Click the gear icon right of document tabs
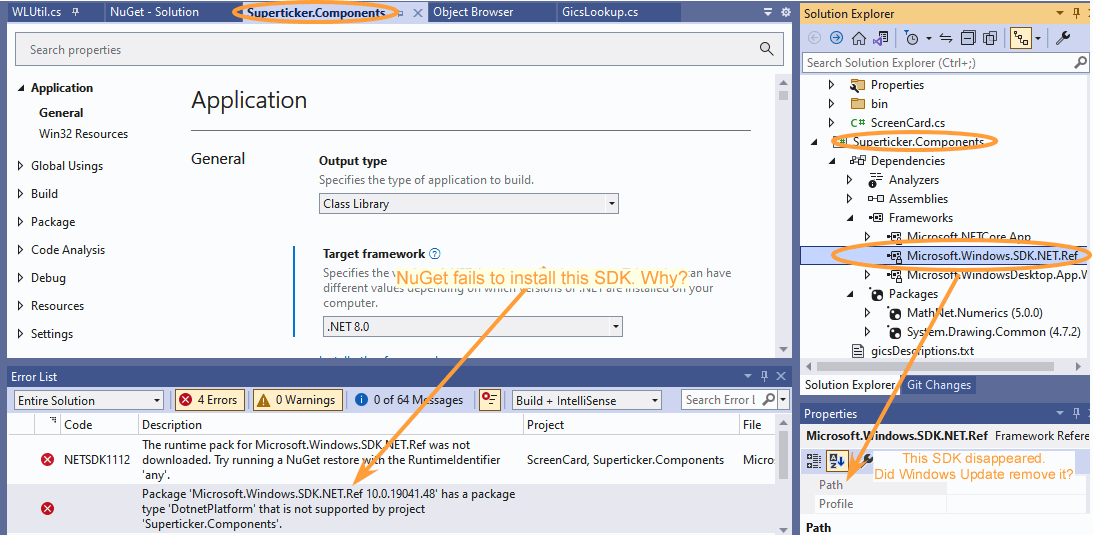The height and width of the screenshot is (535, 1093). point(786,12)
